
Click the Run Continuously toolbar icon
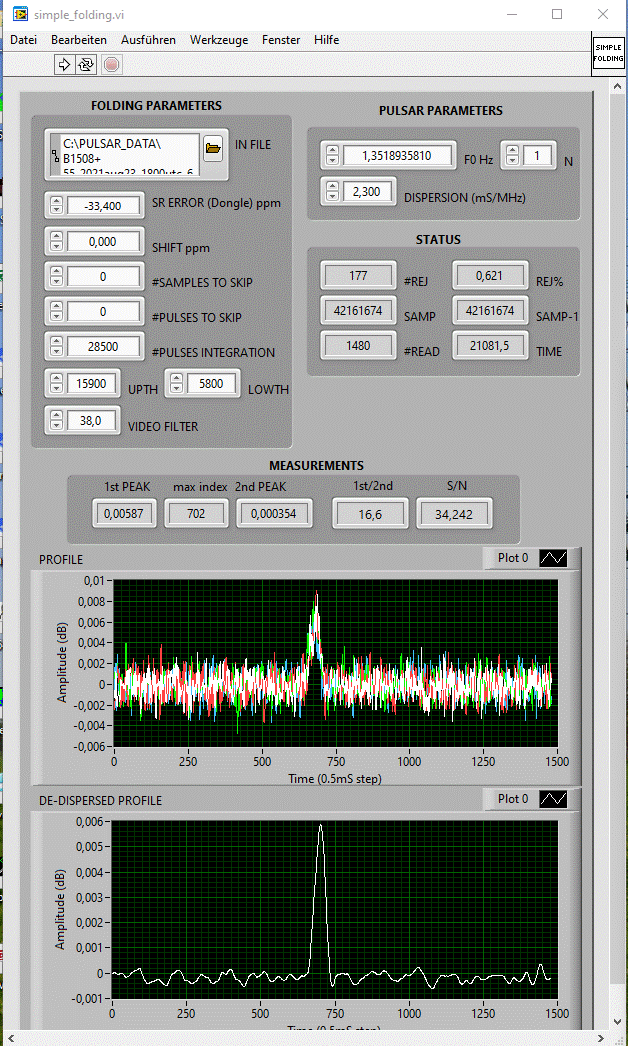click(86, 65)
